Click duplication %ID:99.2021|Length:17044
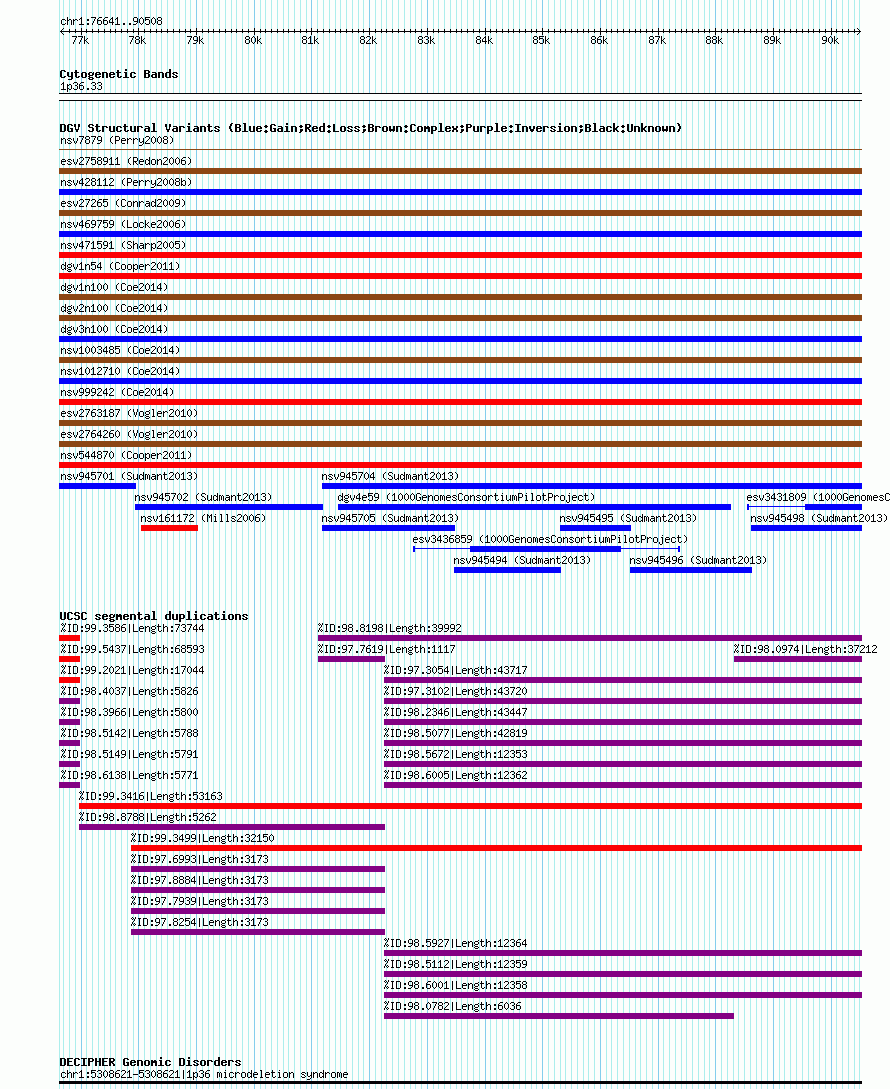The image size is (890, 1089). tap(132, 670)
